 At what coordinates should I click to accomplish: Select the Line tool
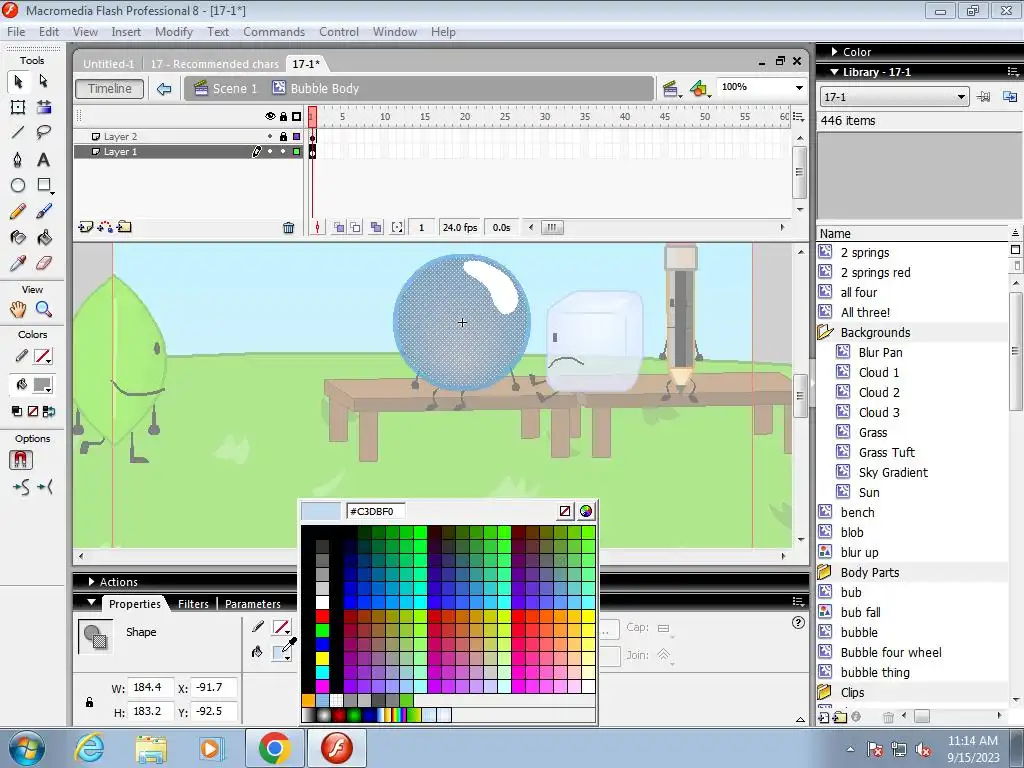pos(18,133)
